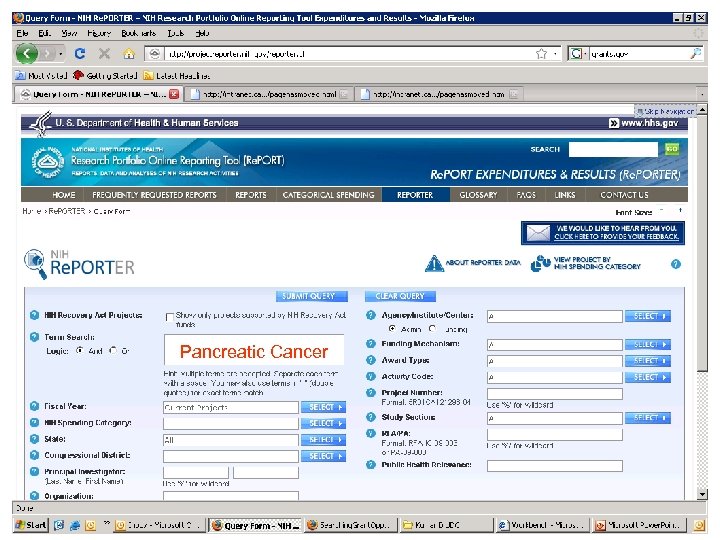The width and height of the screenshot is (720, 540).
Task: Open the NIH Spending Category Select button
Action: 324,423
